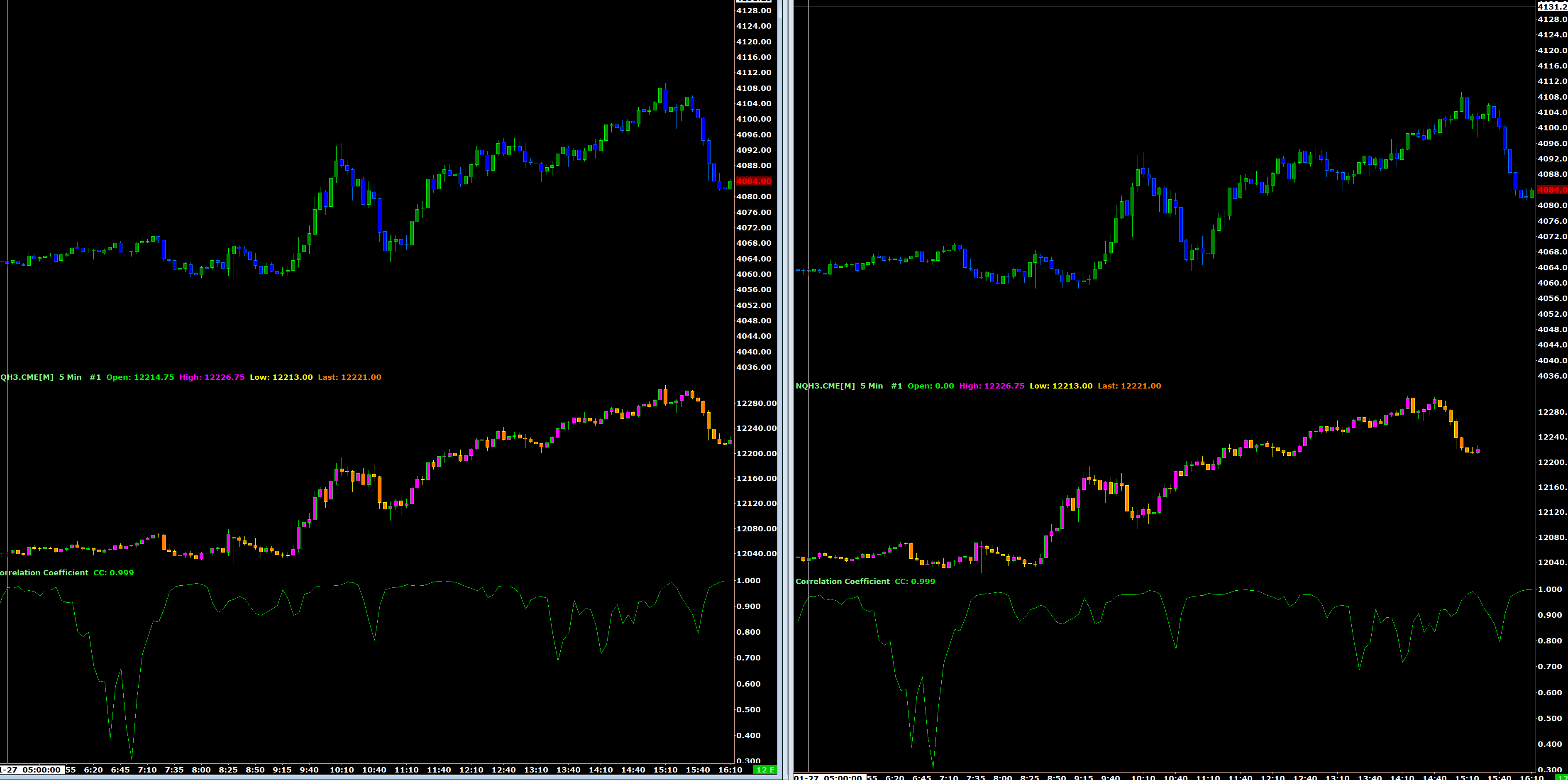This screenshot has height=780, width=1568.
Task: Click the 4131 crosshair price label at top right
Action: pos(1551,7)
